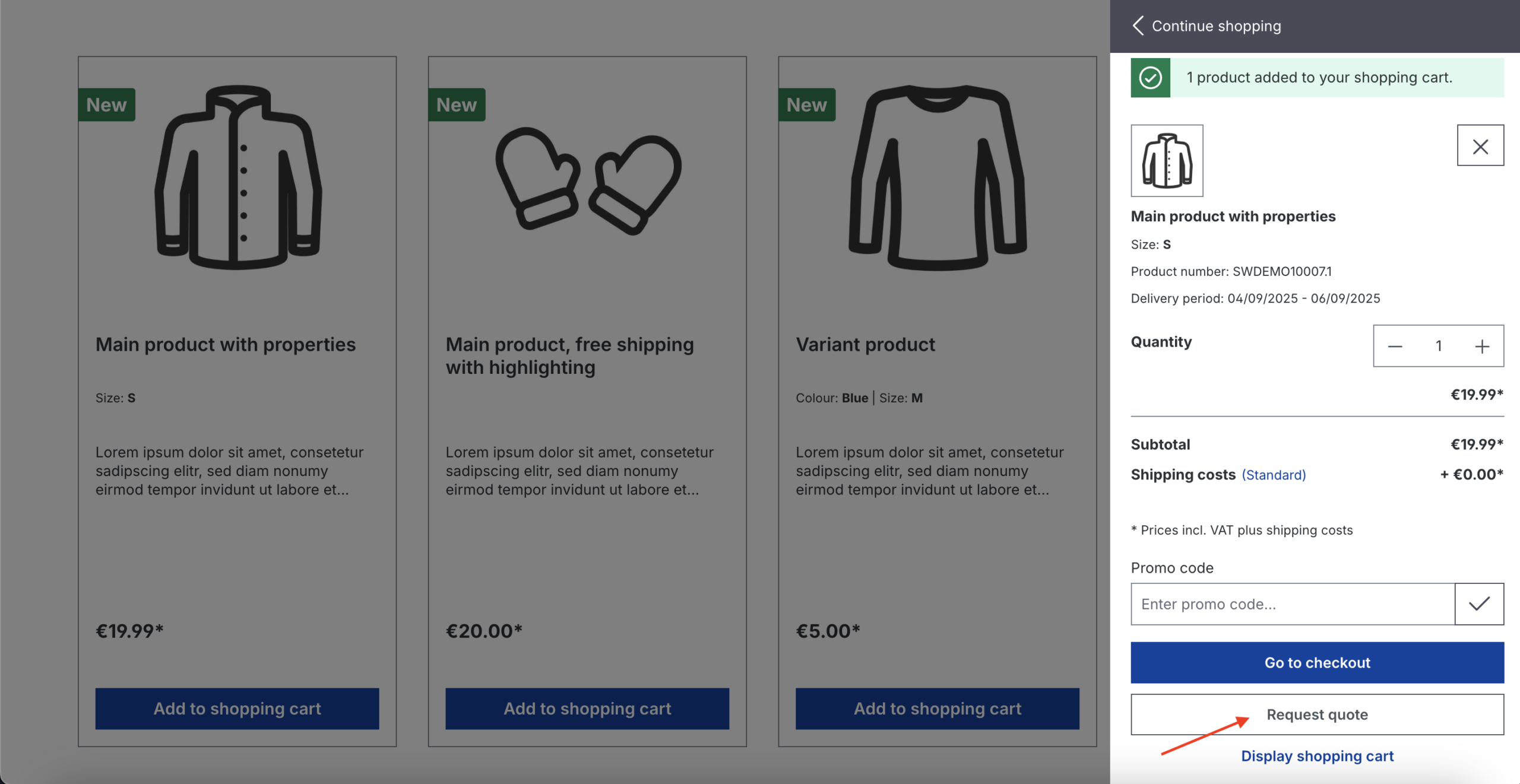Image resolution: width=1520 pixels, height=784 pixels.
Task: Decrease quantity with the minus icon
Action: [x=1395, y=347]
